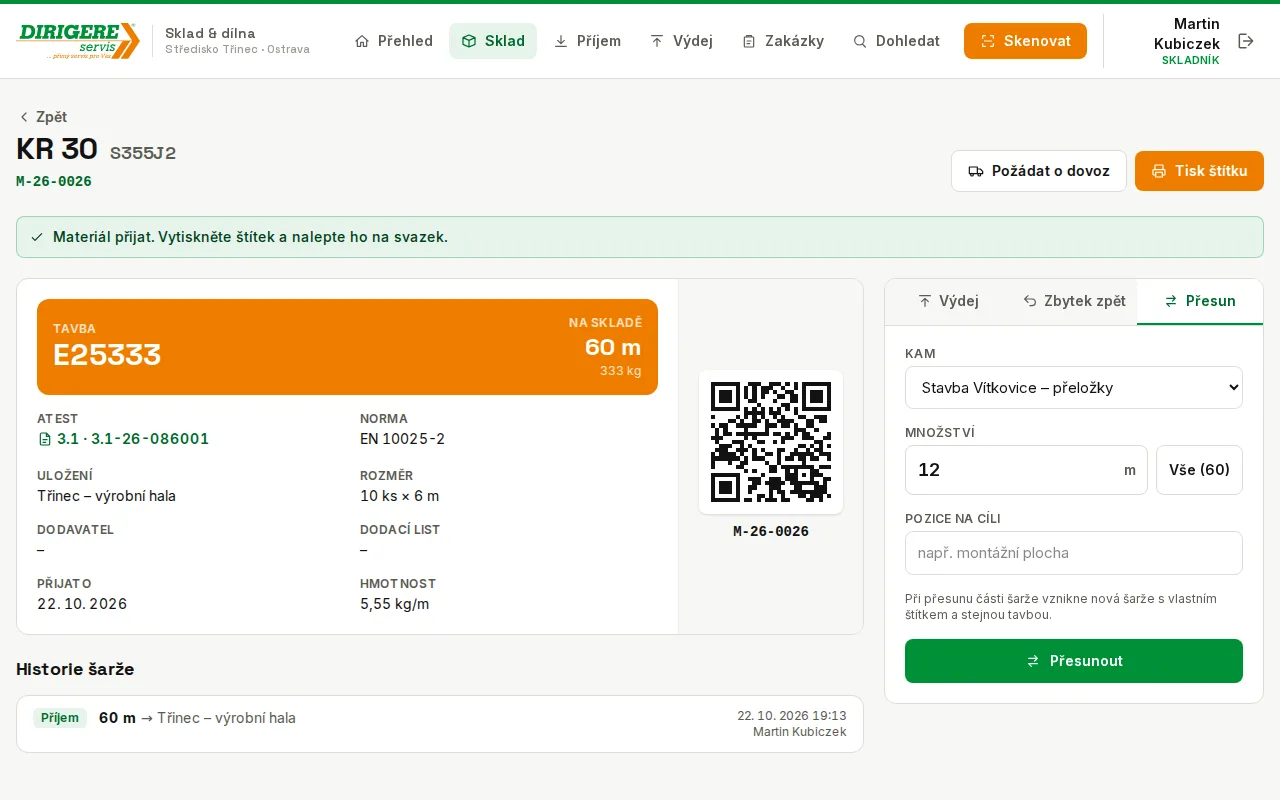
Task: Click the QR code for M-26-0026
Action: coord(771,442)
